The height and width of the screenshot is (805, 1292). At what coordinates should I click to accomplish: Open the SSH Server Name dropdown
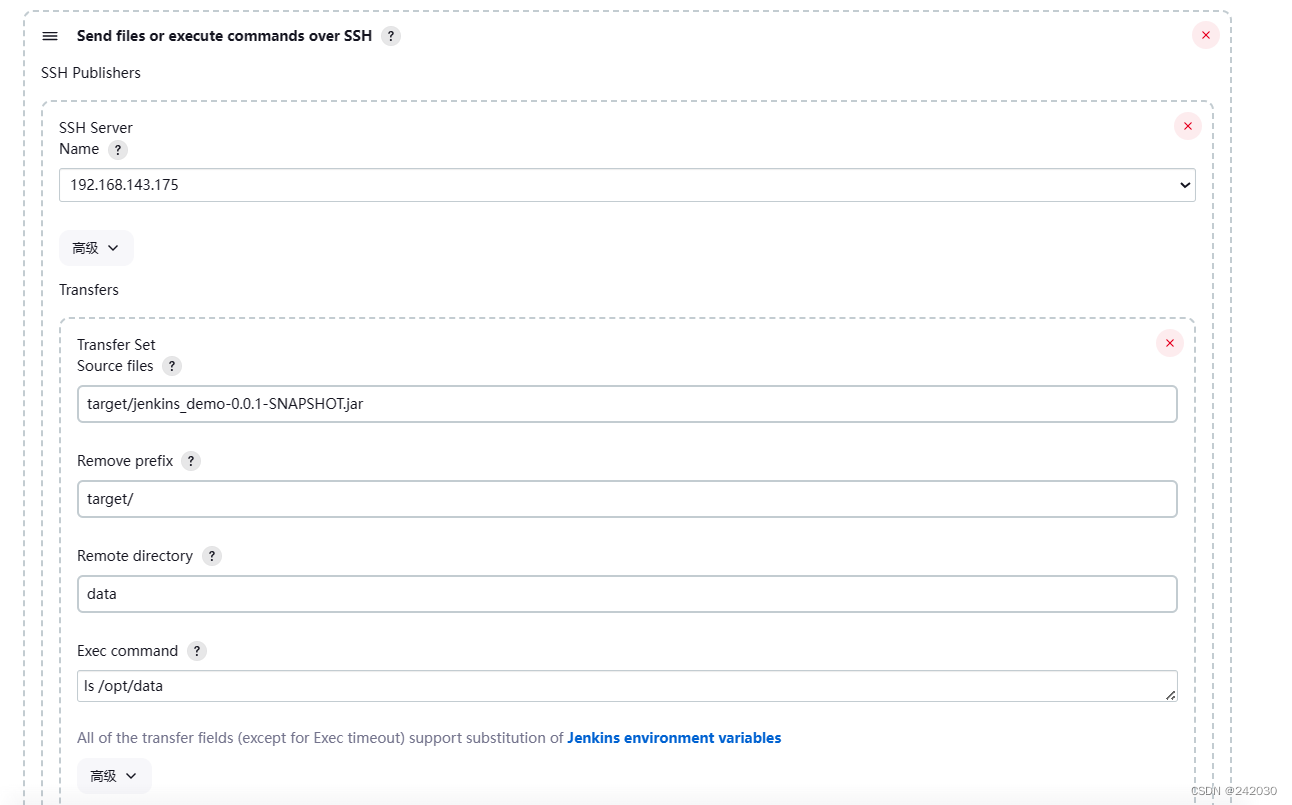coord(627,185)
